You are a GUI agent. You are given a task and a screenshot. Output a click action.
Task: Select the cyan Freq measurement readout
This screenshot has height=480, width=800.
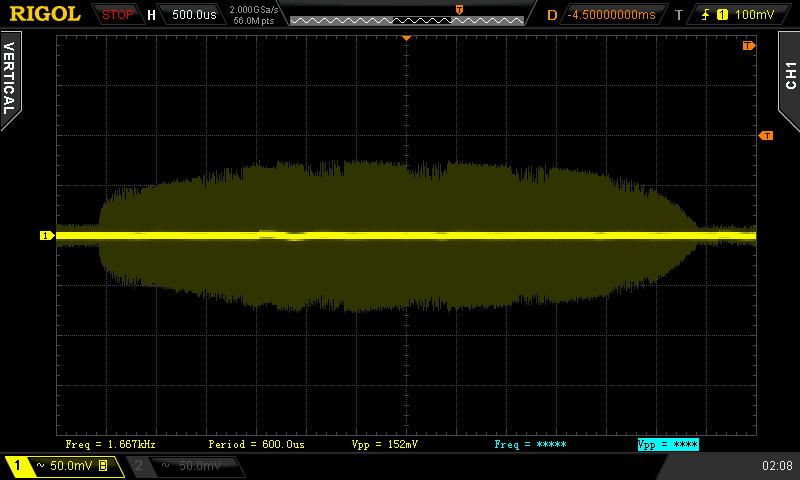(x=530, y=443)
